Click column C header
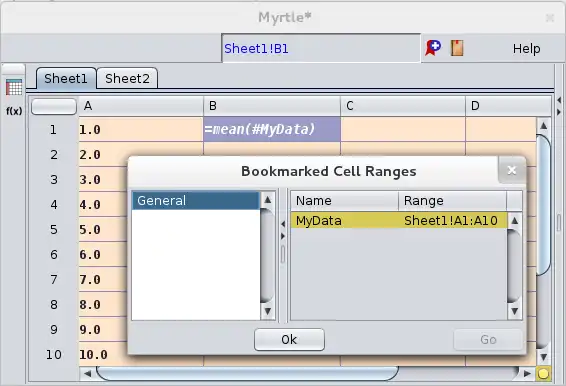 point(403,106)
